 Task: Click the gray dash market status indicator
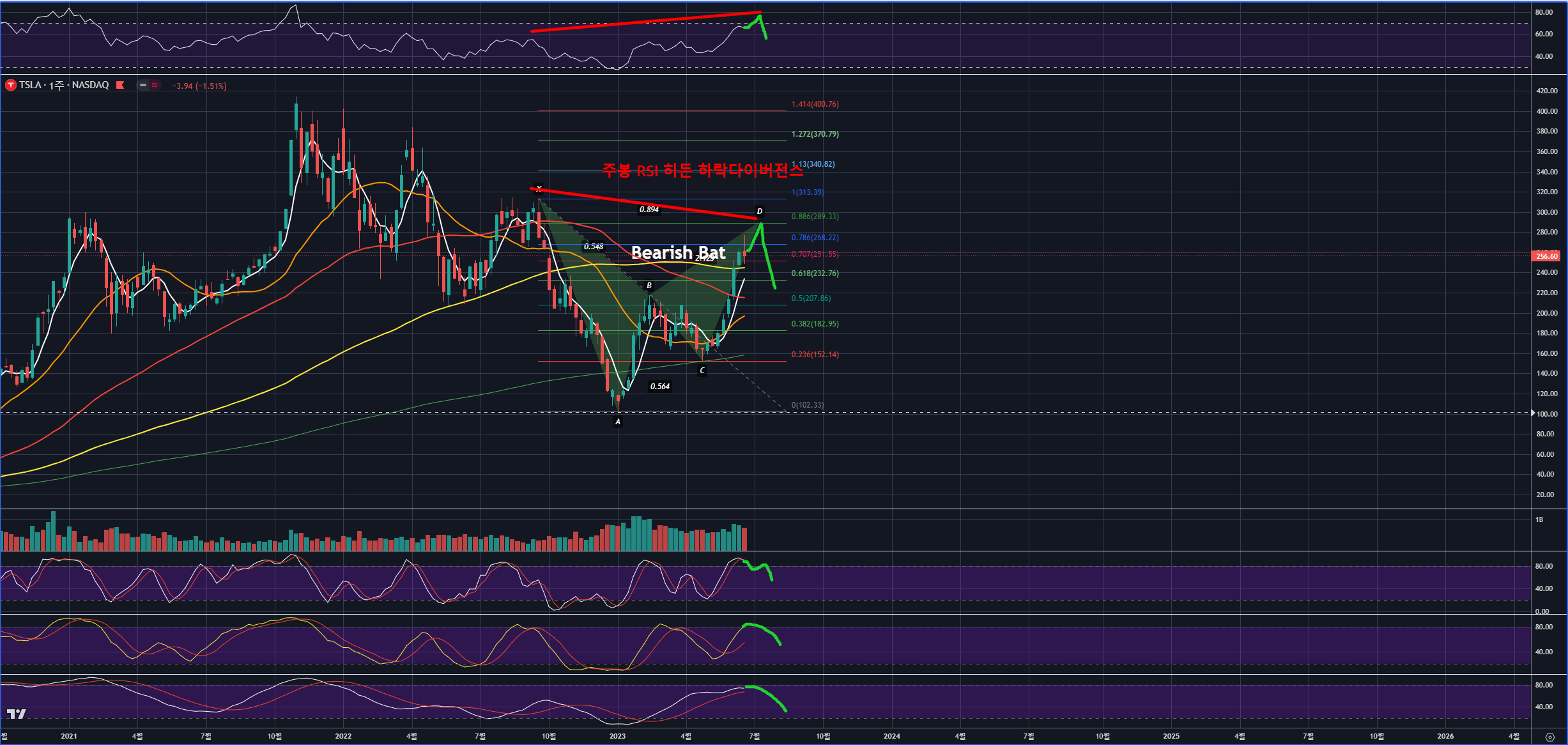pyautogui.click(x=143, y=85)
